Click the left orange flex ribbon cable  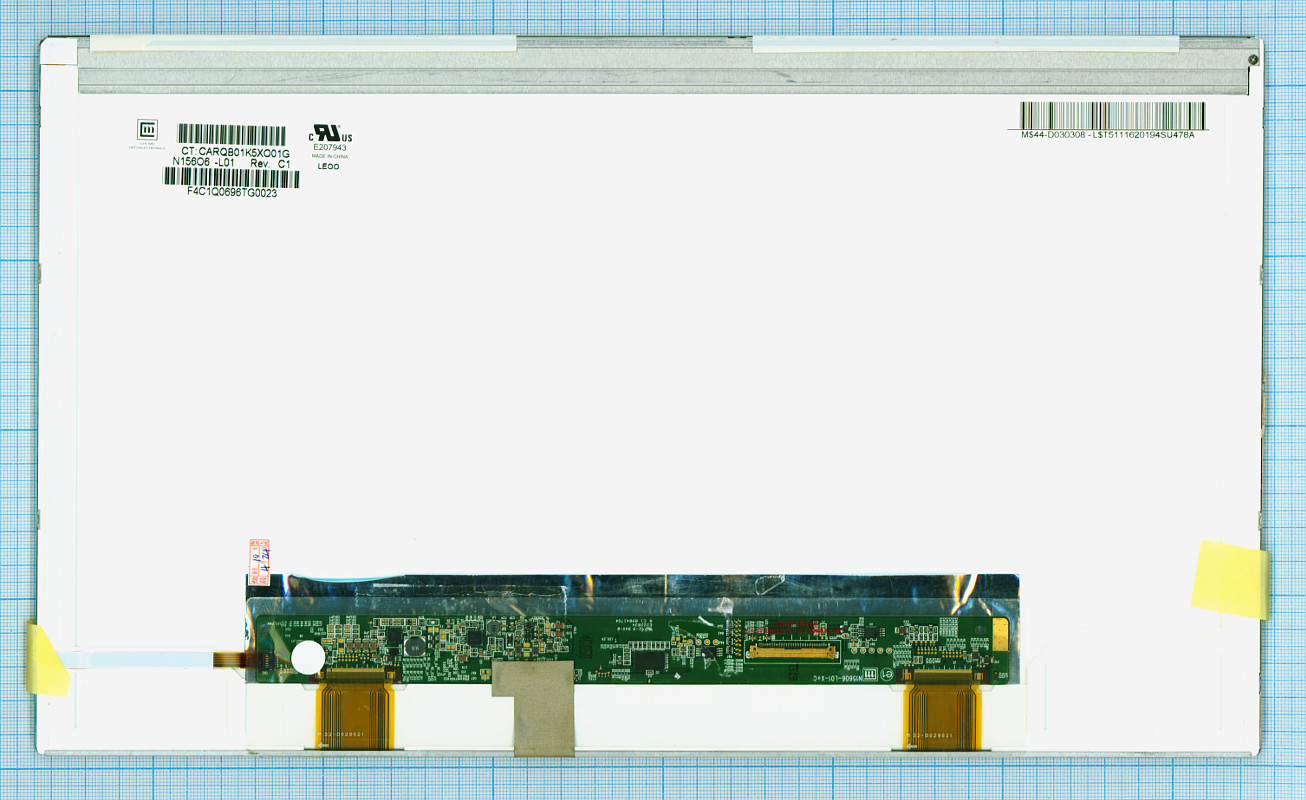[x=355, y=710]
